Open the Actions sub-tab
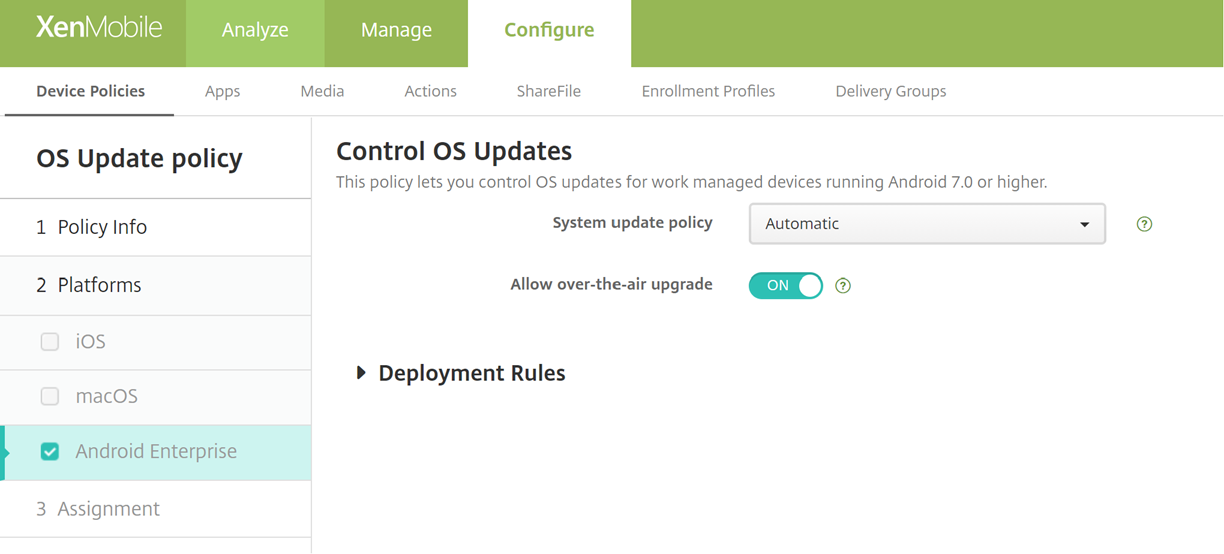This screenshot has width=1224, height=554. pos(430,91)
